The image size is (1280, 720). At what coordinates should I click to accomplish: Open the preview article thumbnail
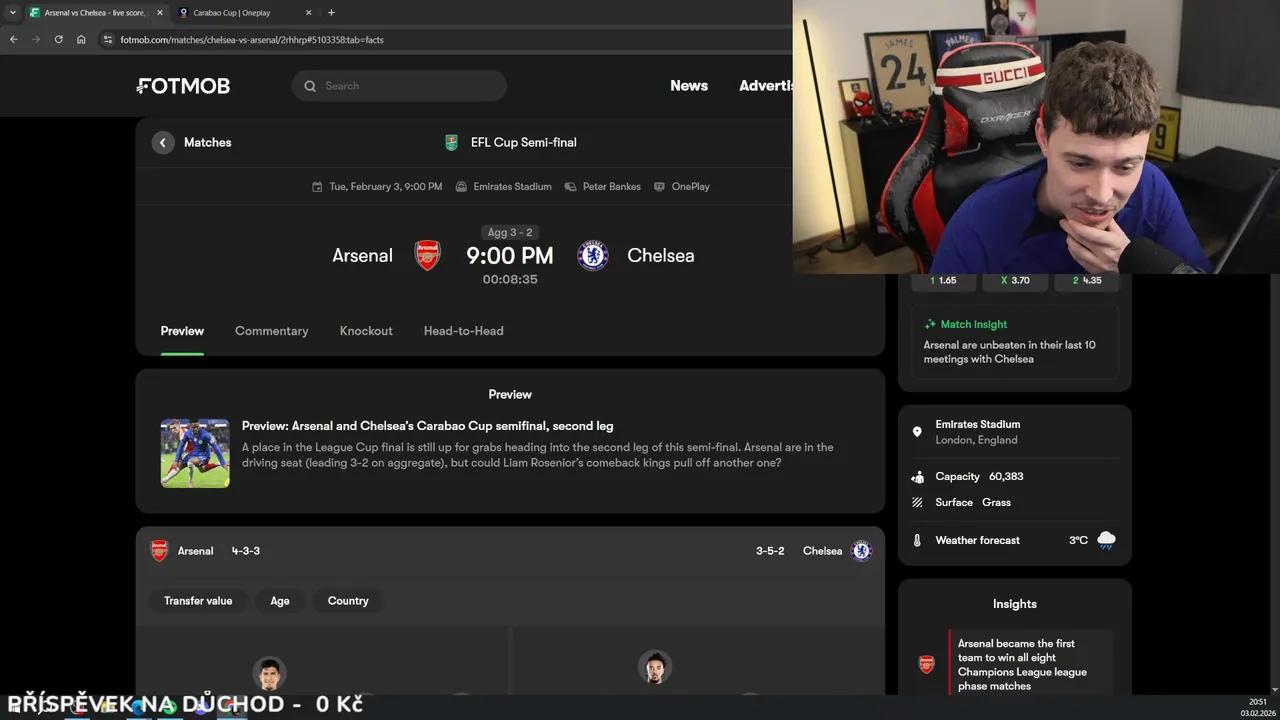(195, 453)
